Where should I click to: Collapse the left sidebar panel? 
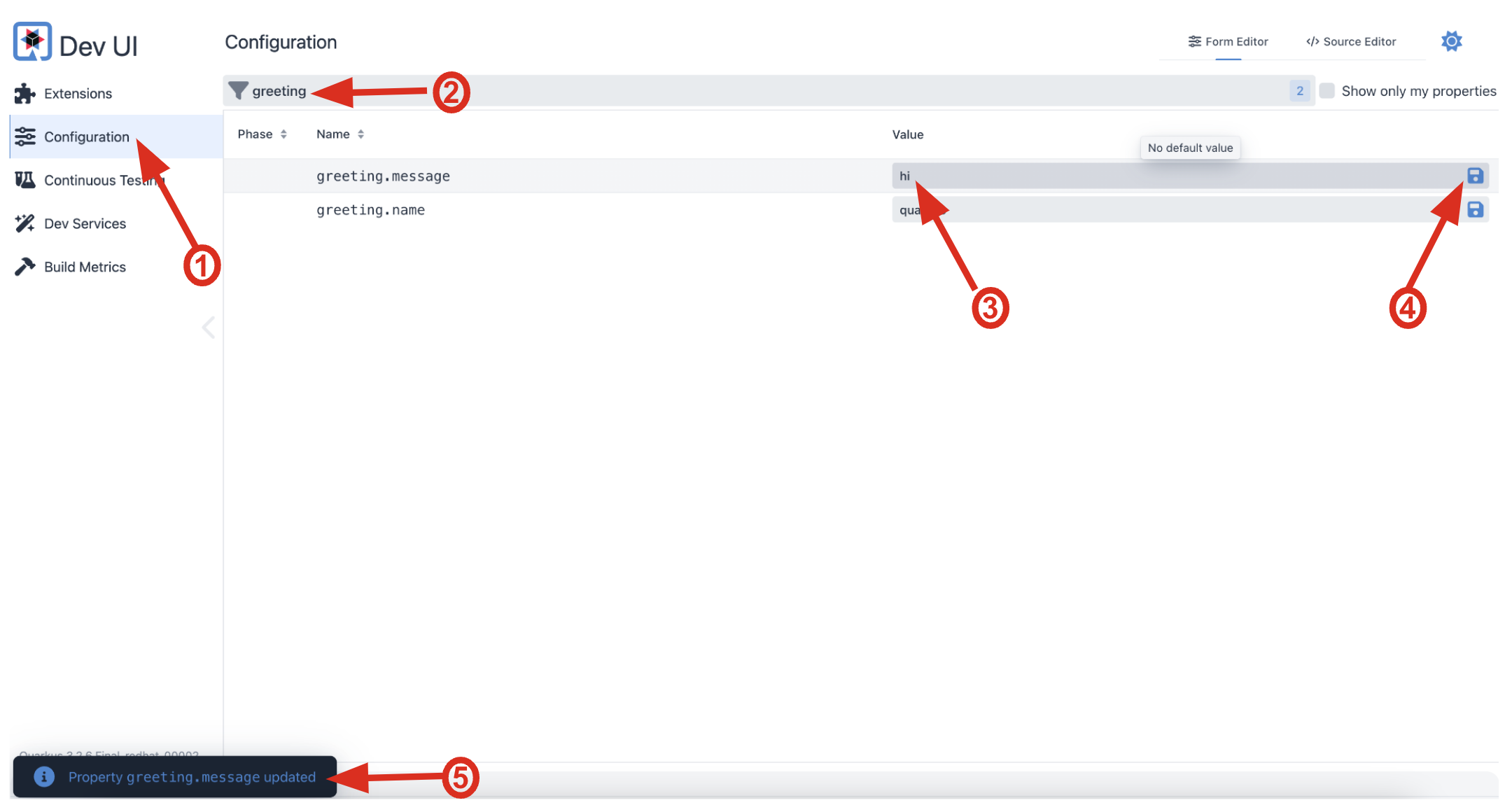coord(209,328)
